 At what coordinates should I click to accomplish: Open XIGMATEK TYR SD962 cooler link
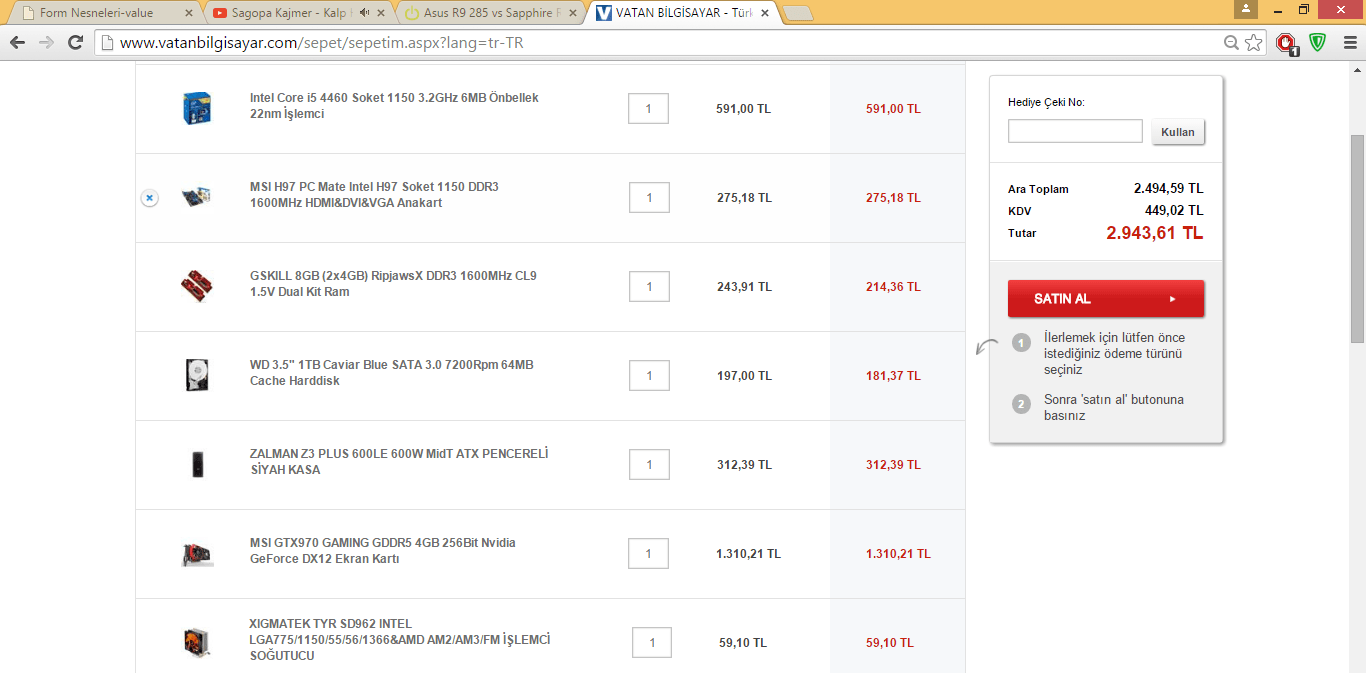point(400,640)
